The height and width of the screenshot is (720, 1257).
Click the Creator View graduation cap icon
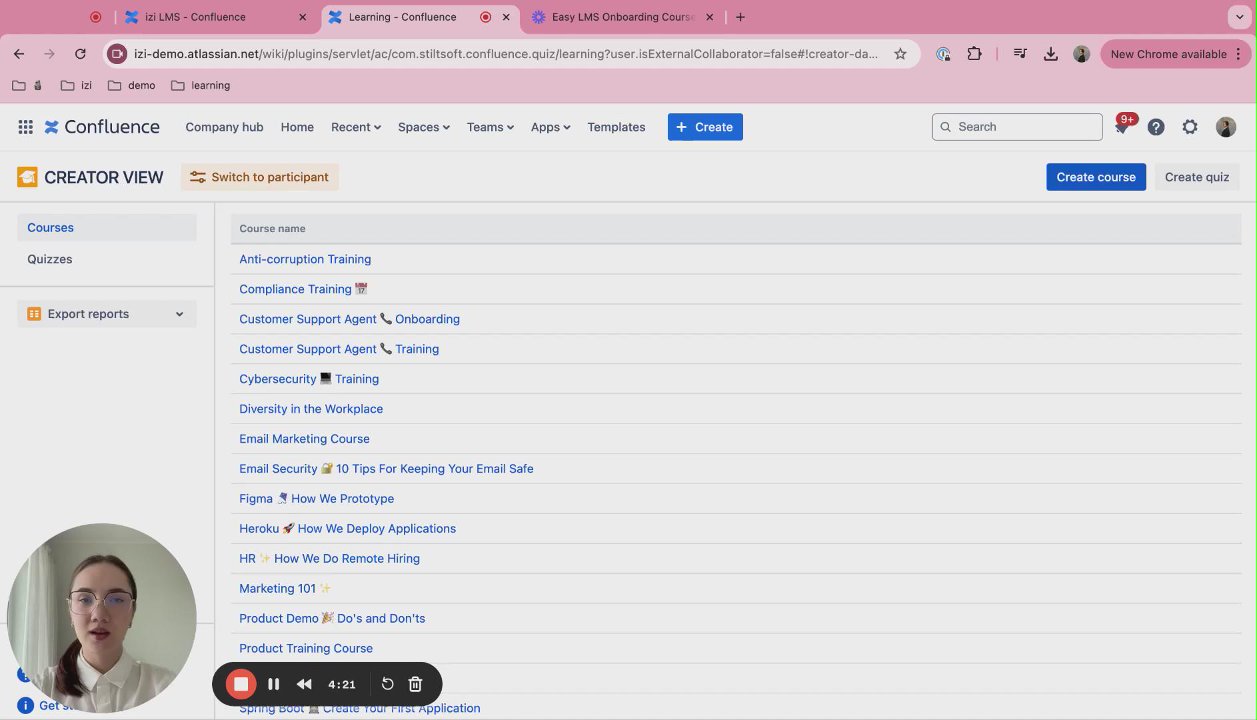[x=27, y=177]
